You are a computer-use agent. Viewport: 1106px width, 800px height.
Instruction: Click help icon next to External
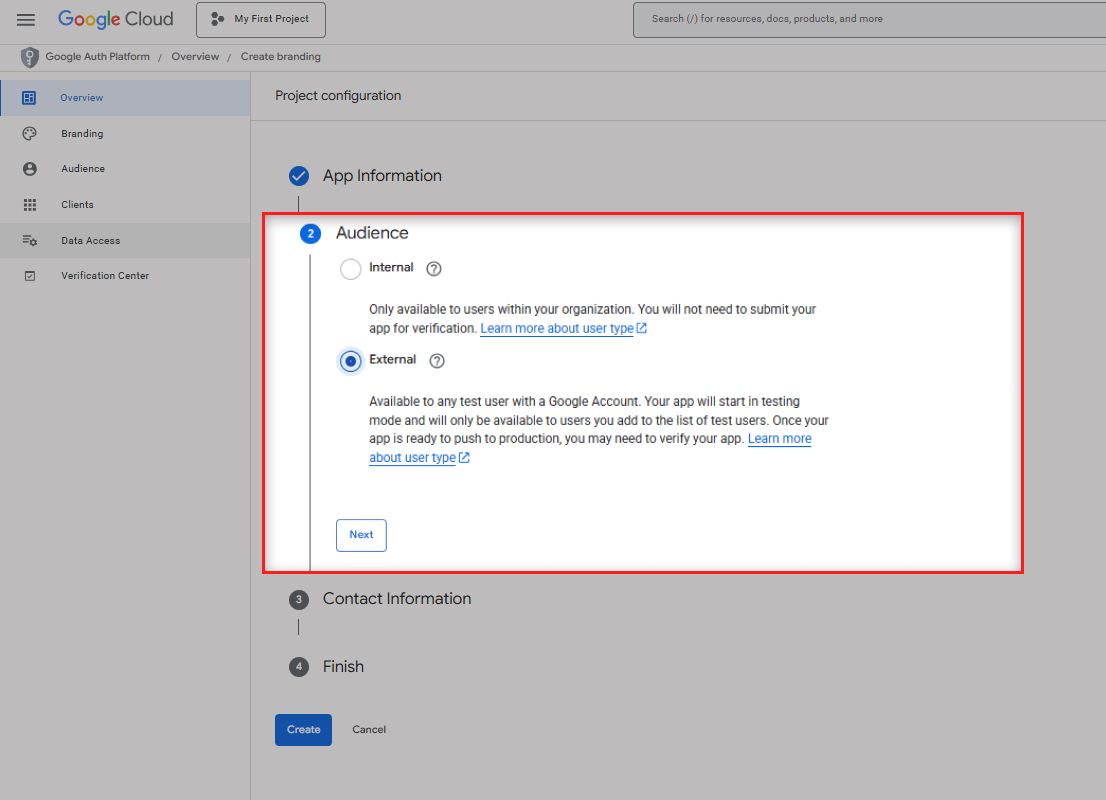tap(437, 361)
